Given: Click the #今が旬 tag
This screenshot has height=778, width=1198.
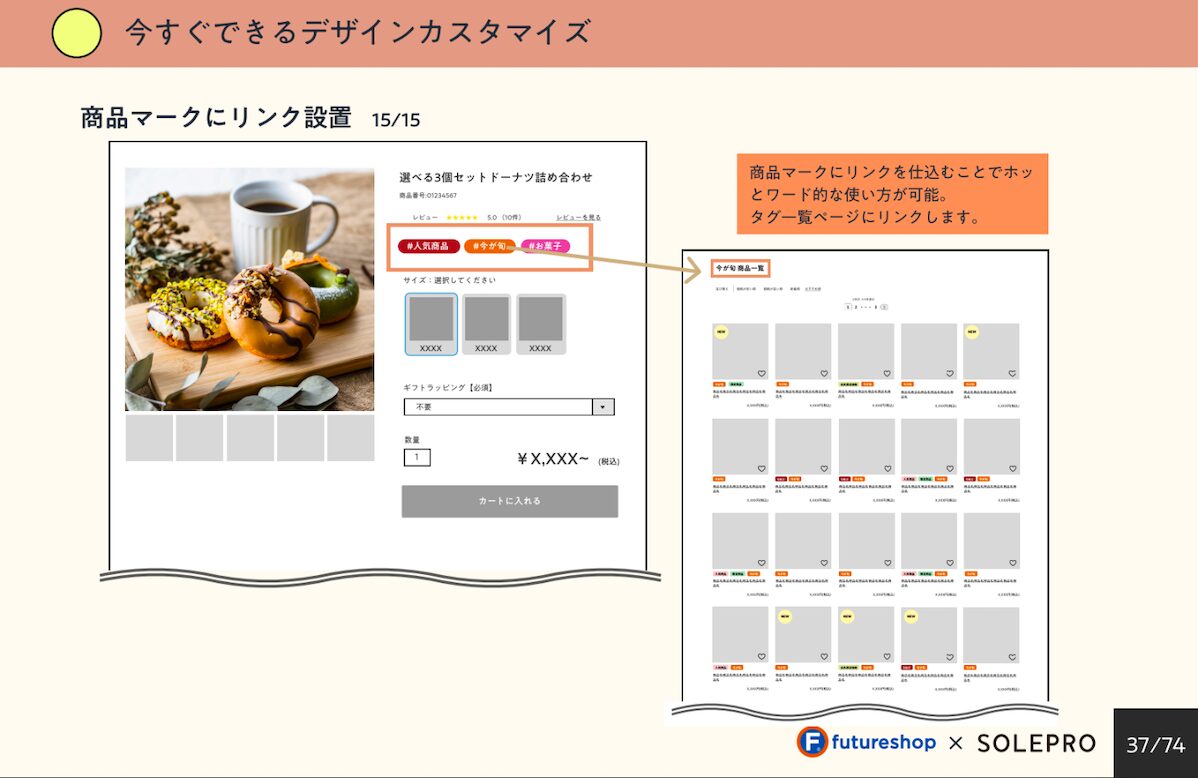Looking at the screenshot, I should pyautogui.click(x=489, y=246).
